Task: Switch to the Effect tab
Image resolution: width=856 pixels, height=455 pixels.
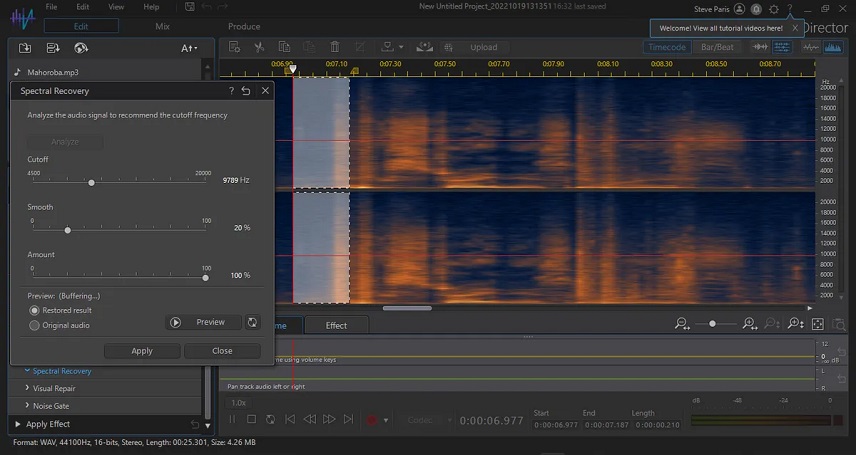Action: (336, 325)
